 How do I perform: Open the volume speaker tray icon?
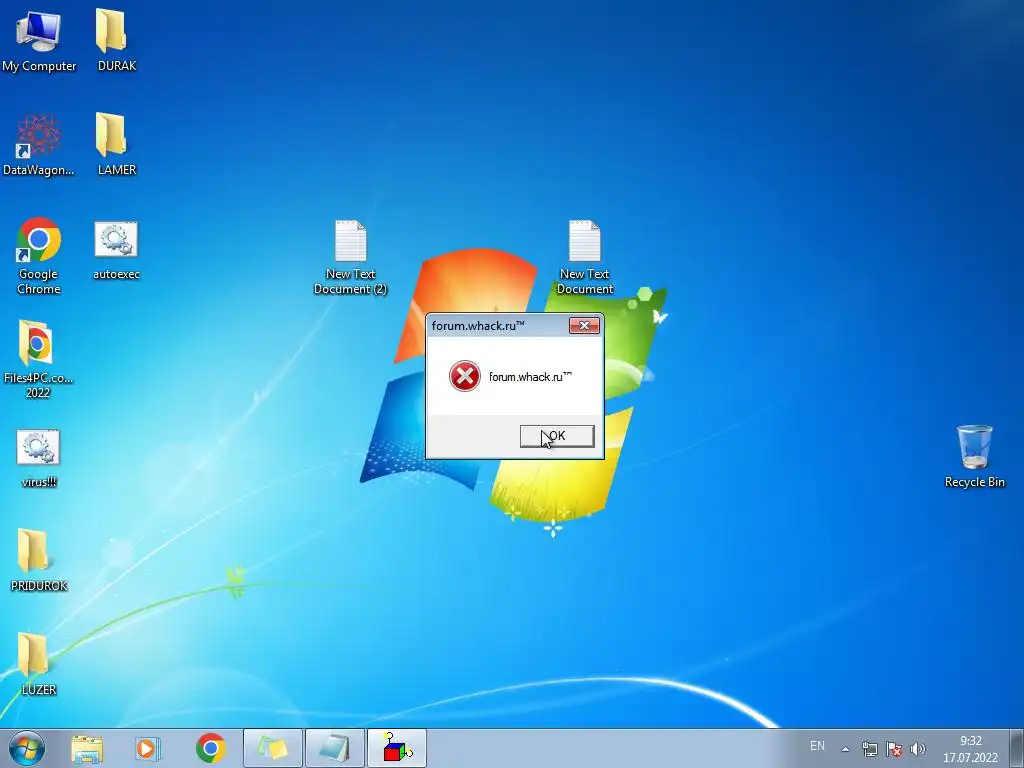pos(918,749)
